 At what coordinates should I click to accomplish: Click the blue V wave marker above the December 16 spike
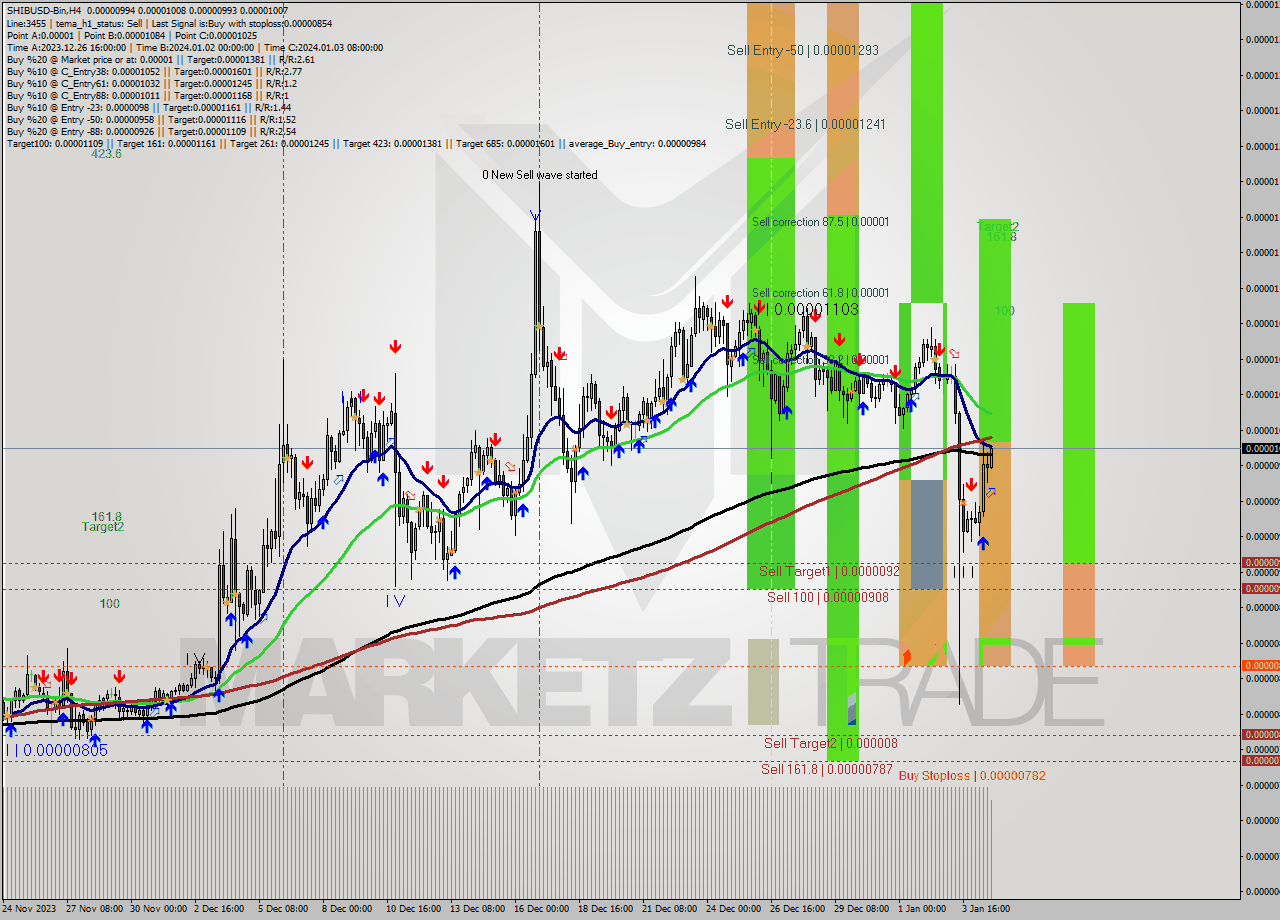pyautogui.click(x=535, y=216)
